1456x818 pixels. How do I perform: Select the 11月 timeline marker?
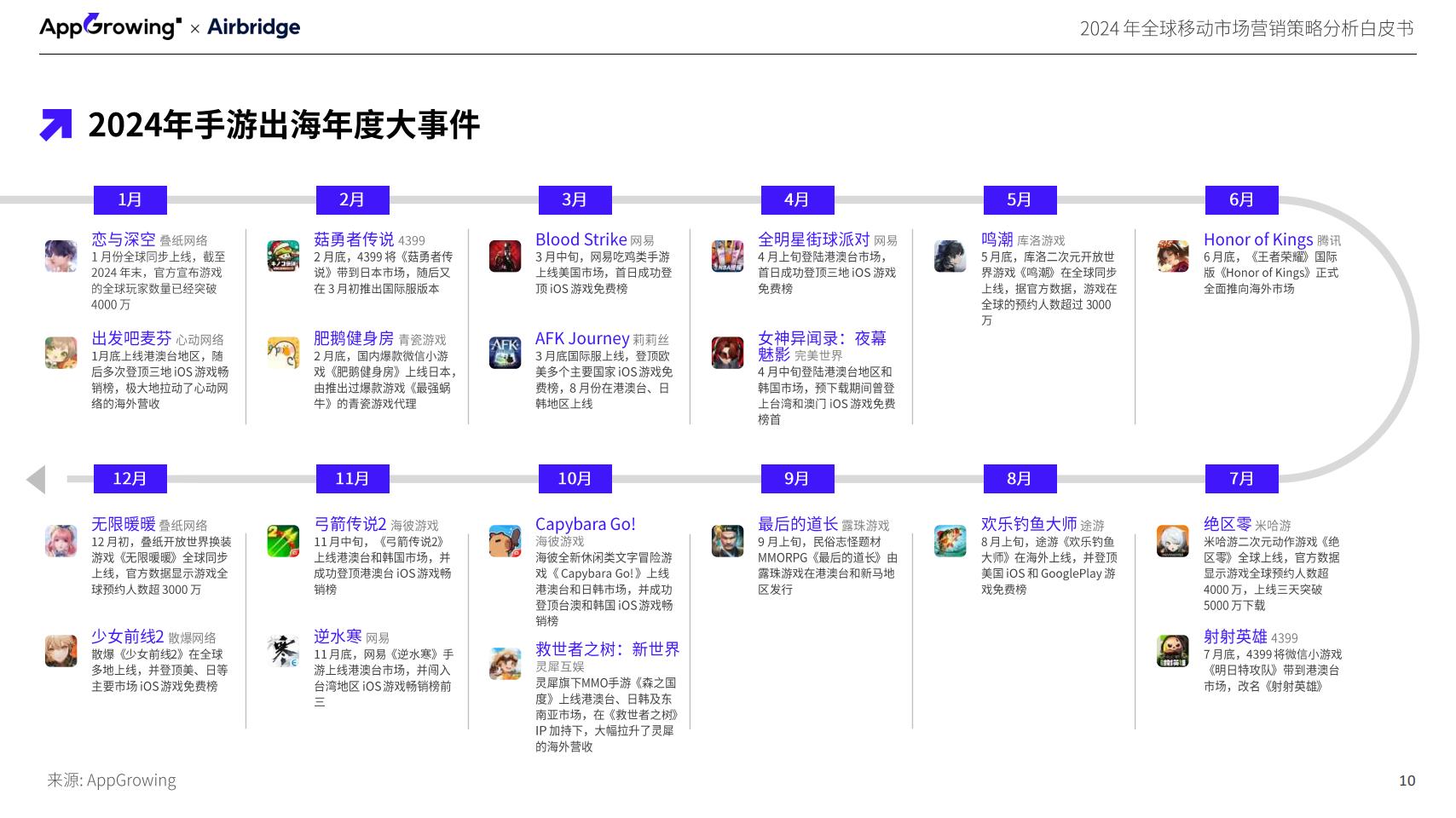click(352, 479)
